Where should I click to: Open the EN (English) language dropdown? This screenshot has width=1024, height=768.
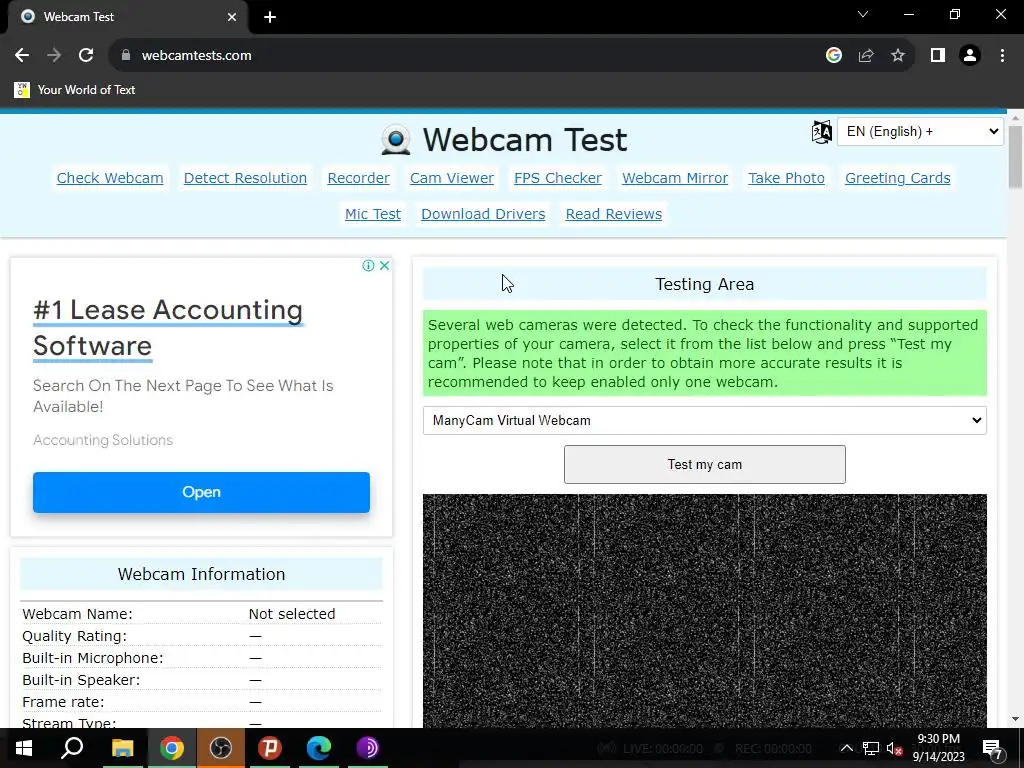point(920,132)
